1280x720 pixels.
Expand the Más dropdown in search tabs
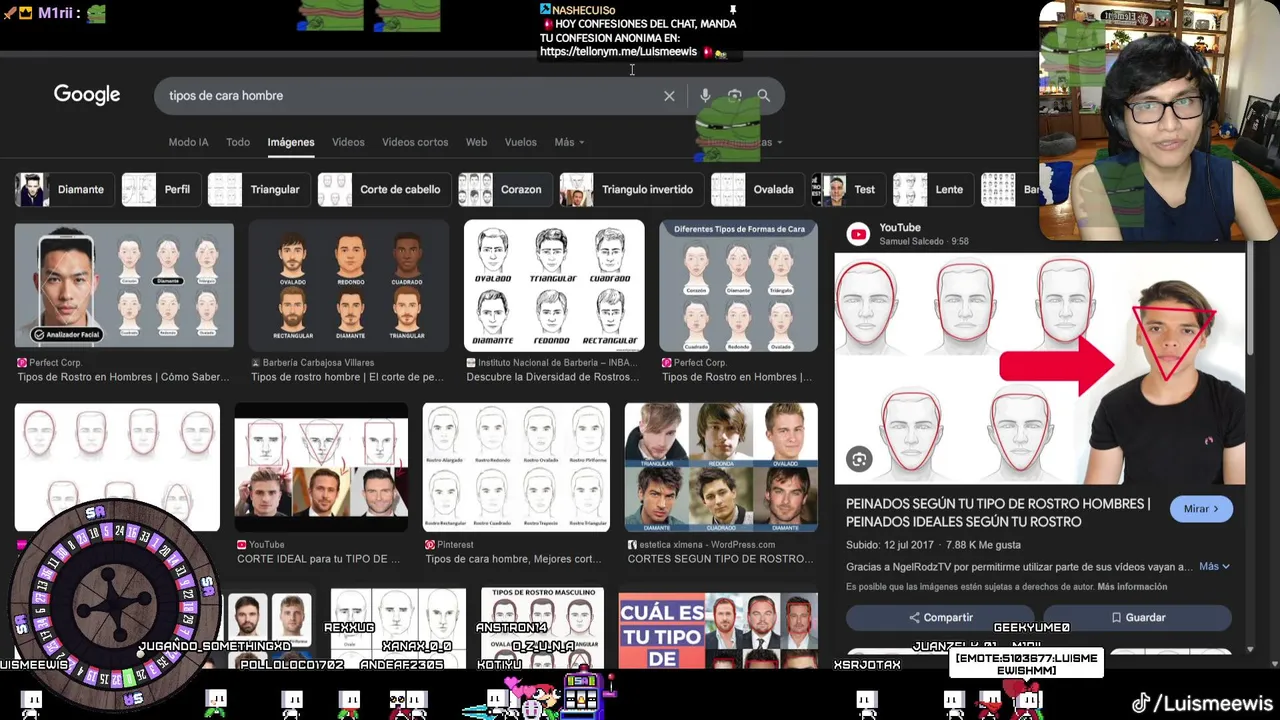(569, 142)
